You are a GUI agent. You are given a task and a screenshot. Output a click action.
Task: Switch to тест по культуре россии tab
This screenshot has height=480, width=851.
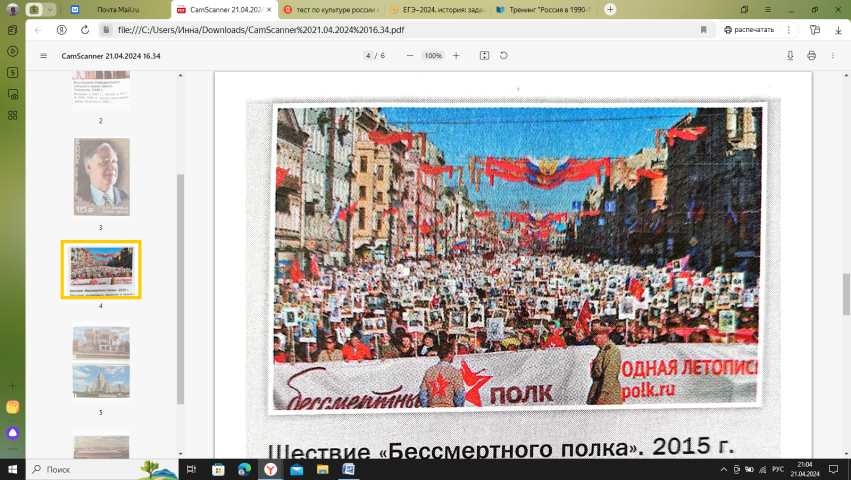(x=331, y=9)
